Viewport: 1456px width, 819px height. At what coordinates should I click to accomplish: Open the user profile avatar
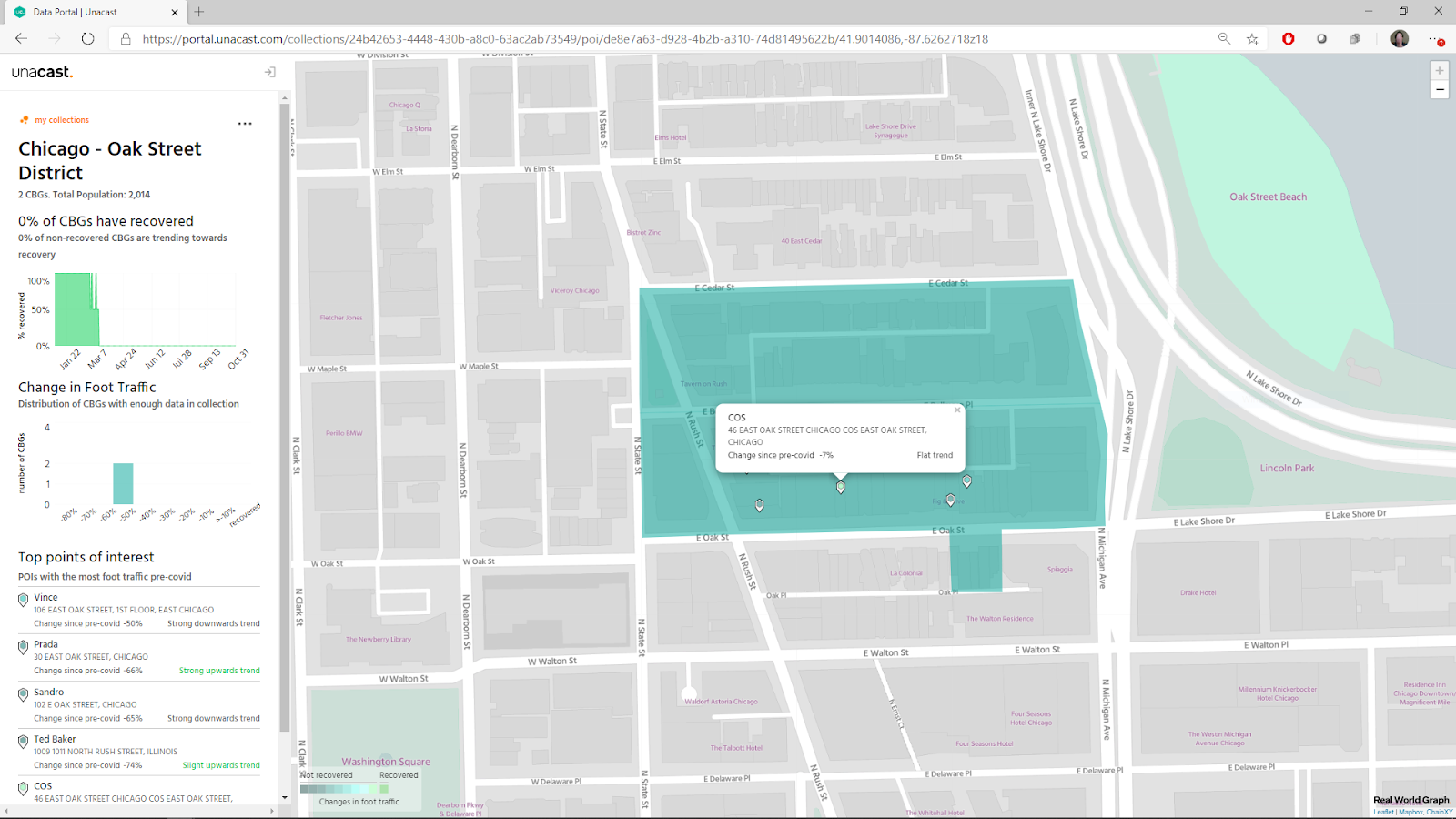point(1400,38)
